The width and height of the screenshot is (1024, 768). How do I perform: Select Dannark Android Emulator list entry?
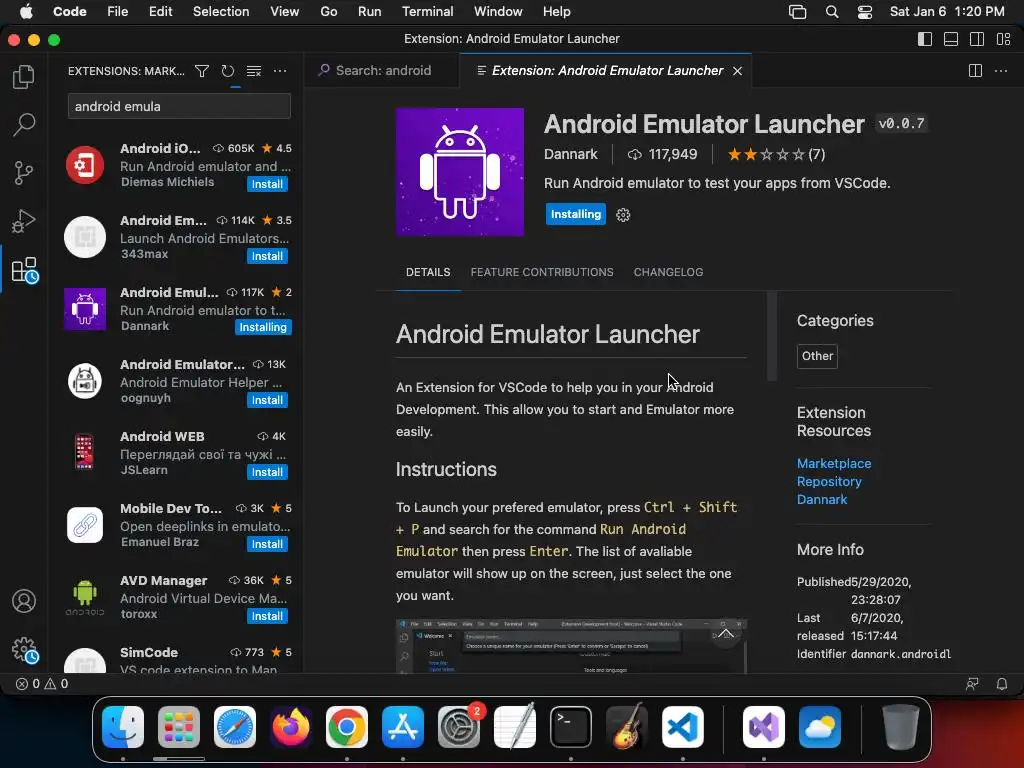(x=178, y=309)
